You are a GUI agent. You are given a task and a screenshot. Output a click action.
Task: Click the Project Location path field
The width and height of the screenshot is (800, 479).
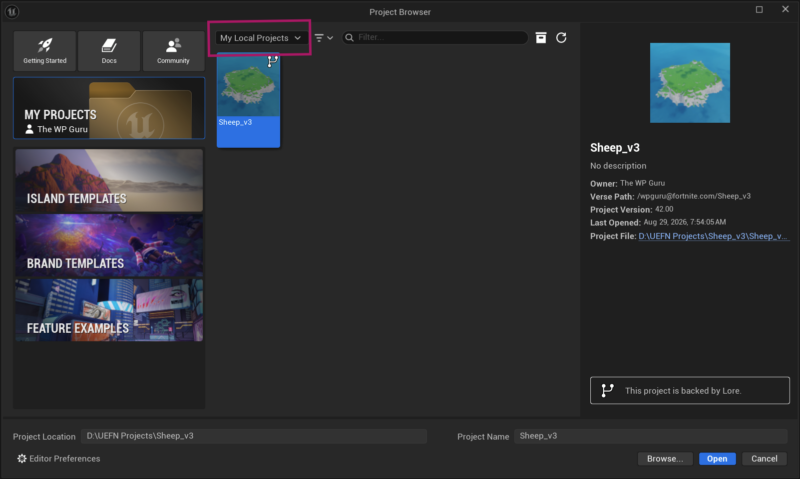254,436
